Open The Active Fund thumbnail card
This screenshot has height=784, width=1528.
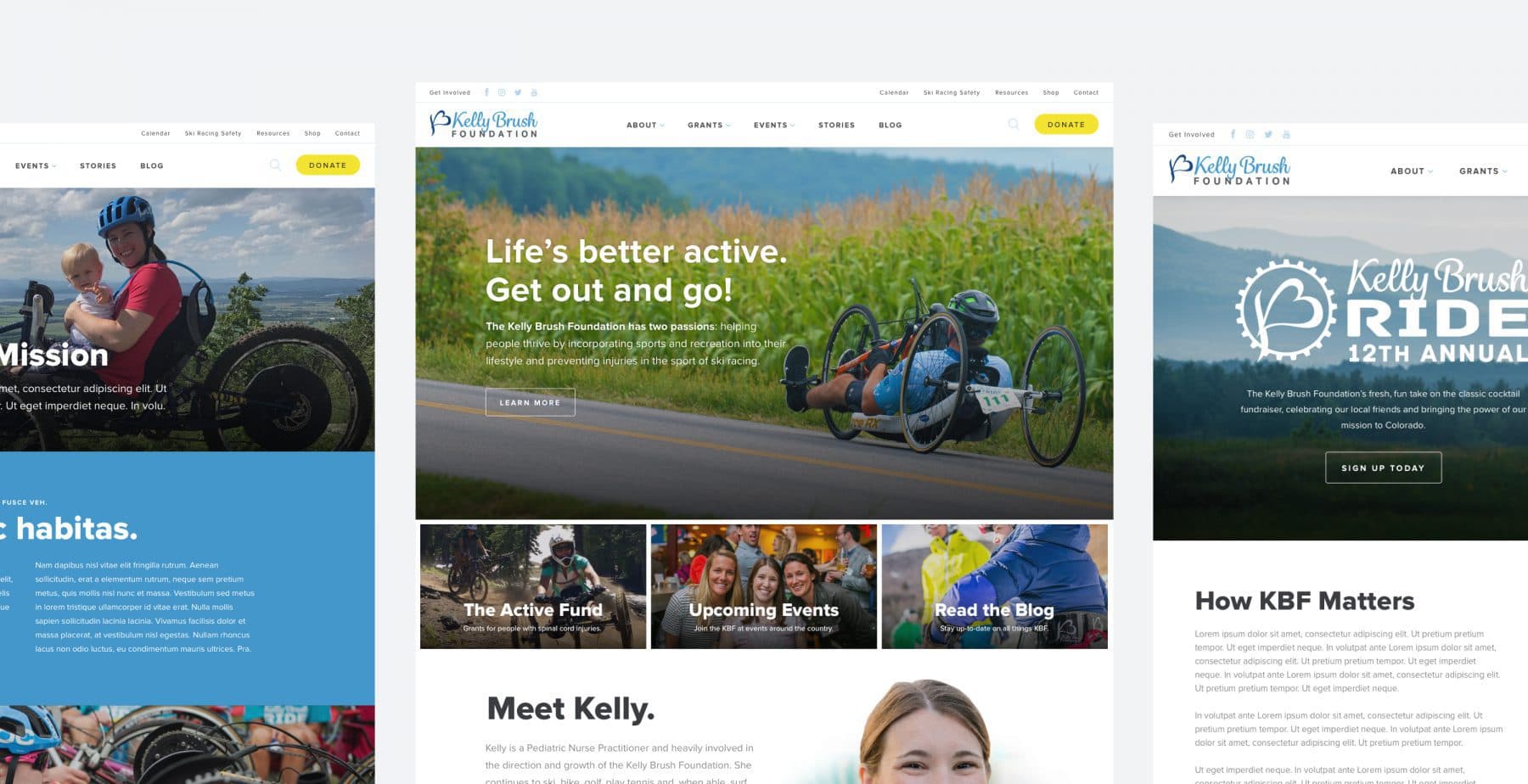(533, 586)
